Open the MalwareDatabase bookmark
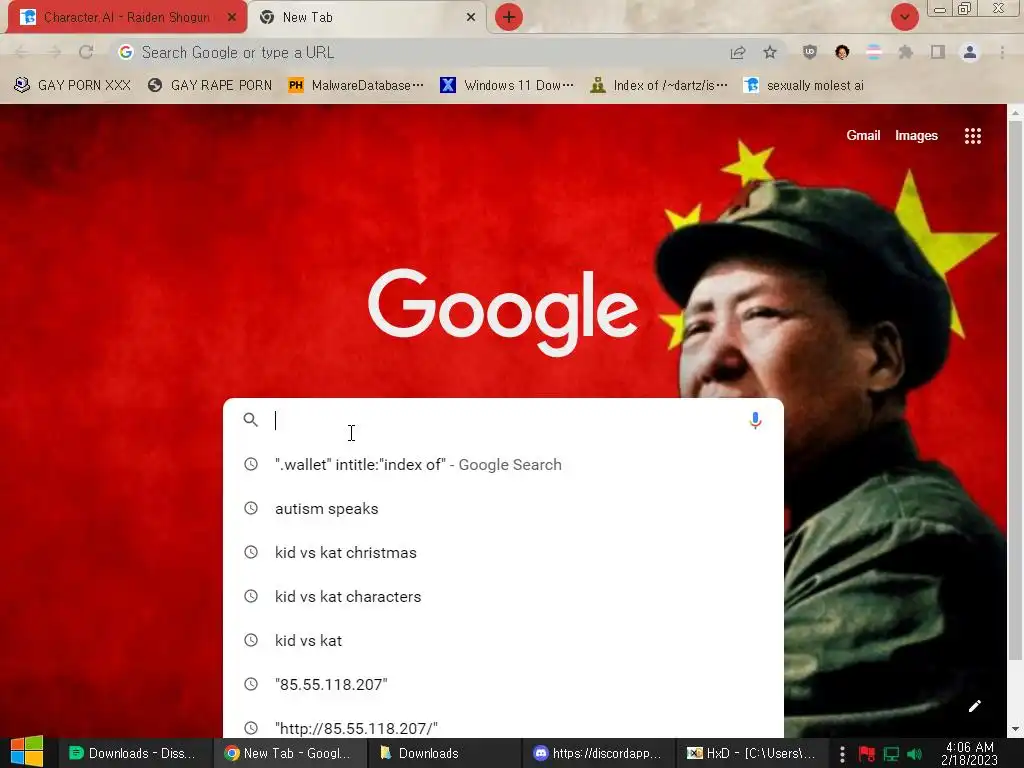Viewport: 1024px width, 768px height. point(355,86)
